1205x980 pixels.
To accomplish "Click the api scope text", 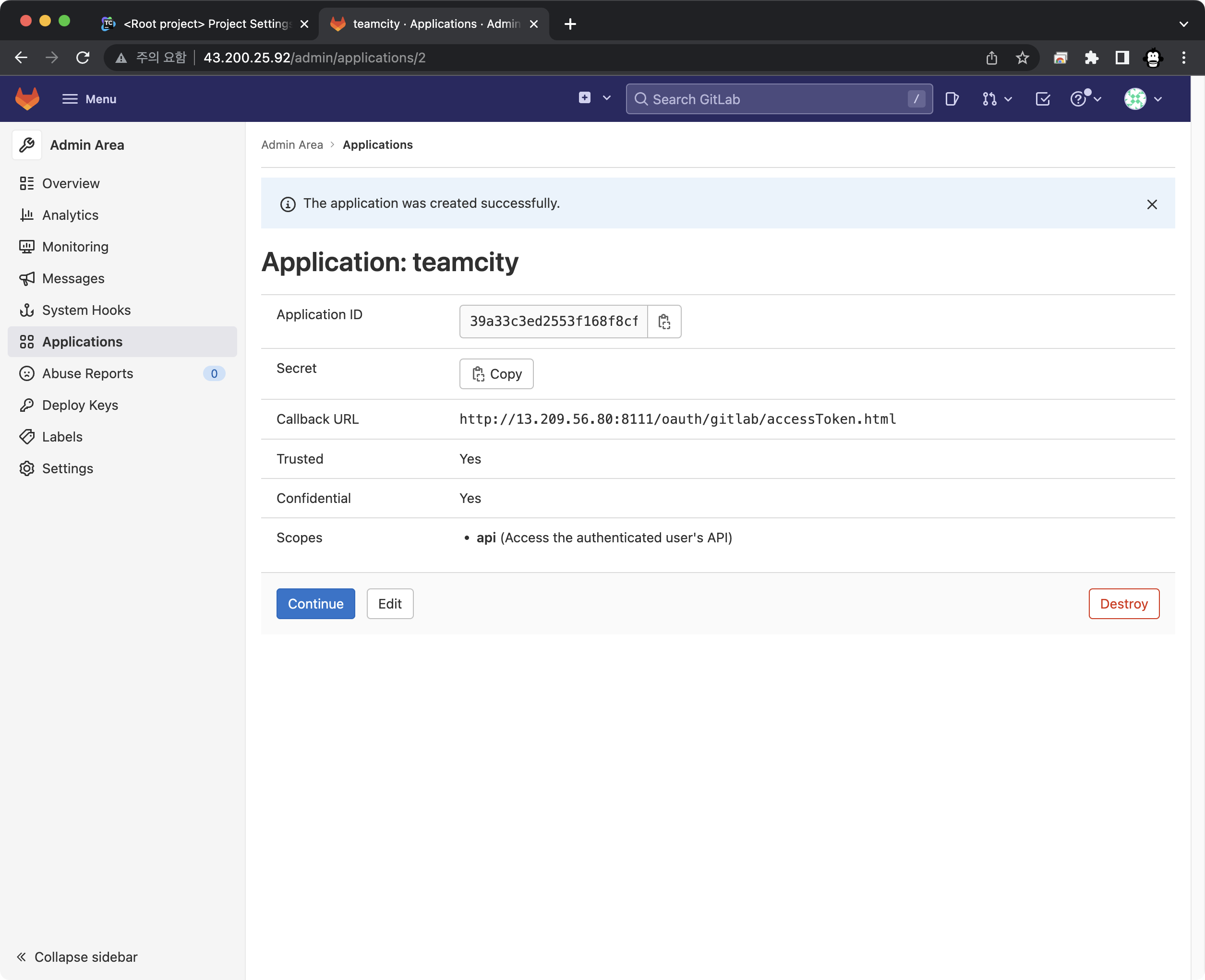I will [603, 538].
